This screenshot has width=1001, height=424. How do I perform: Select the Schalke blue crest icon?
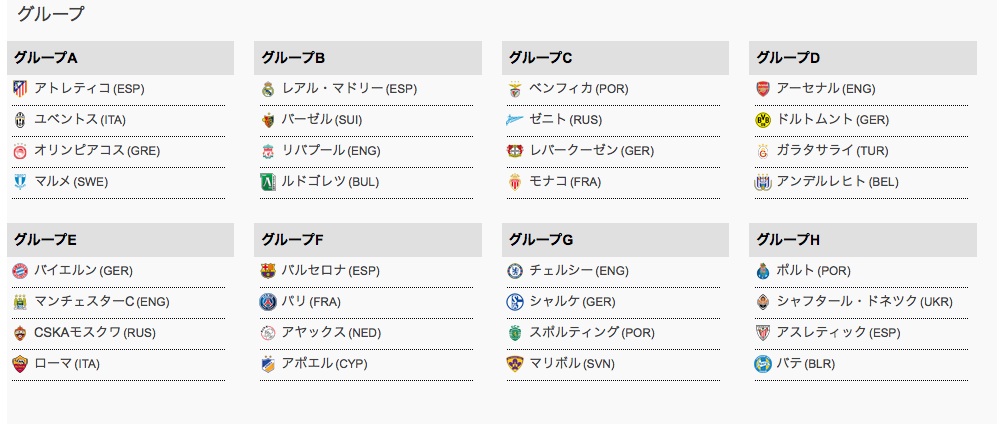(x=515, y=302)
